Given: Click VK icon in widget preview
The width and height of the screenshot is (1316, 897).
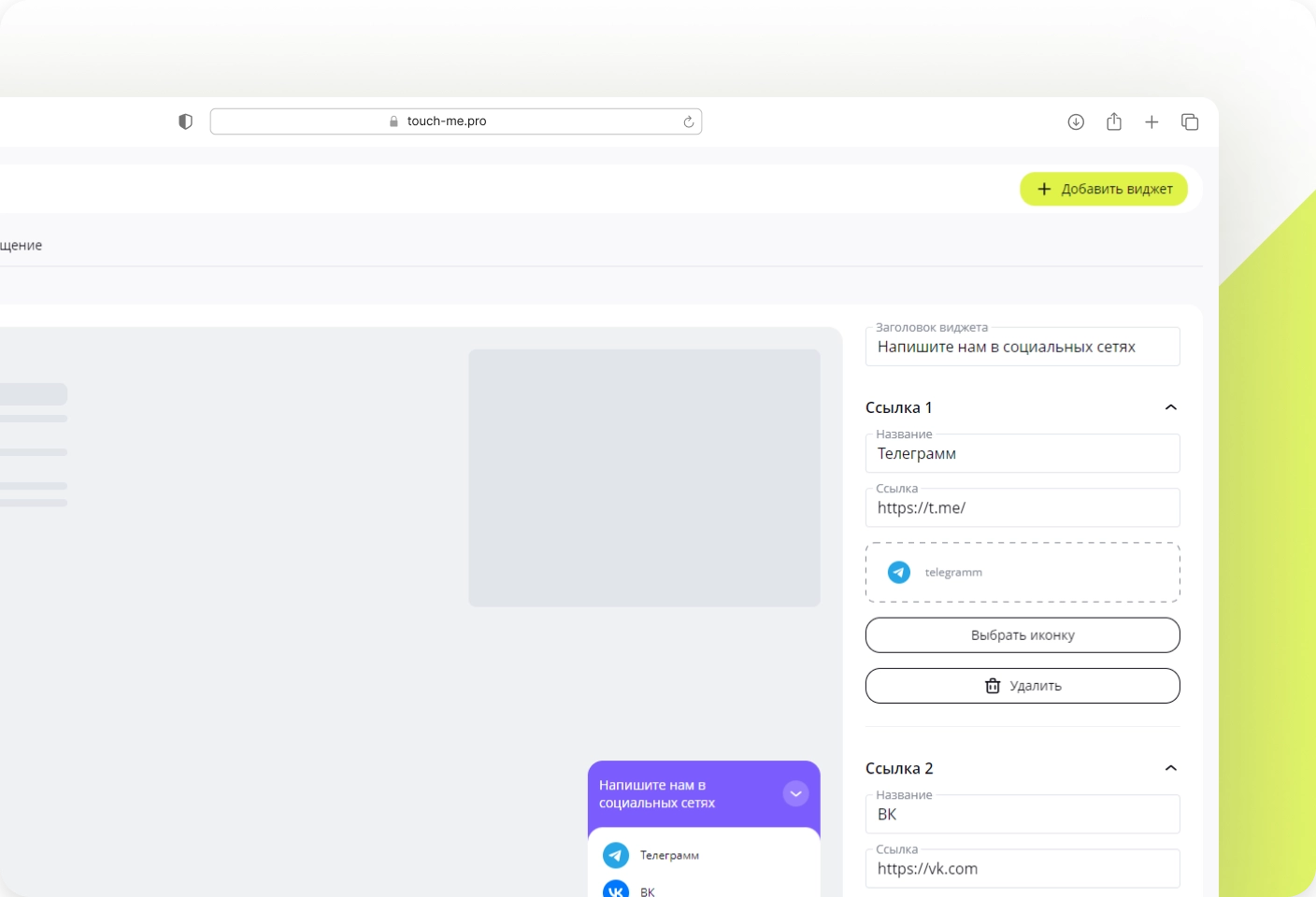Looking at the screenshot, I should click(616, 889).
